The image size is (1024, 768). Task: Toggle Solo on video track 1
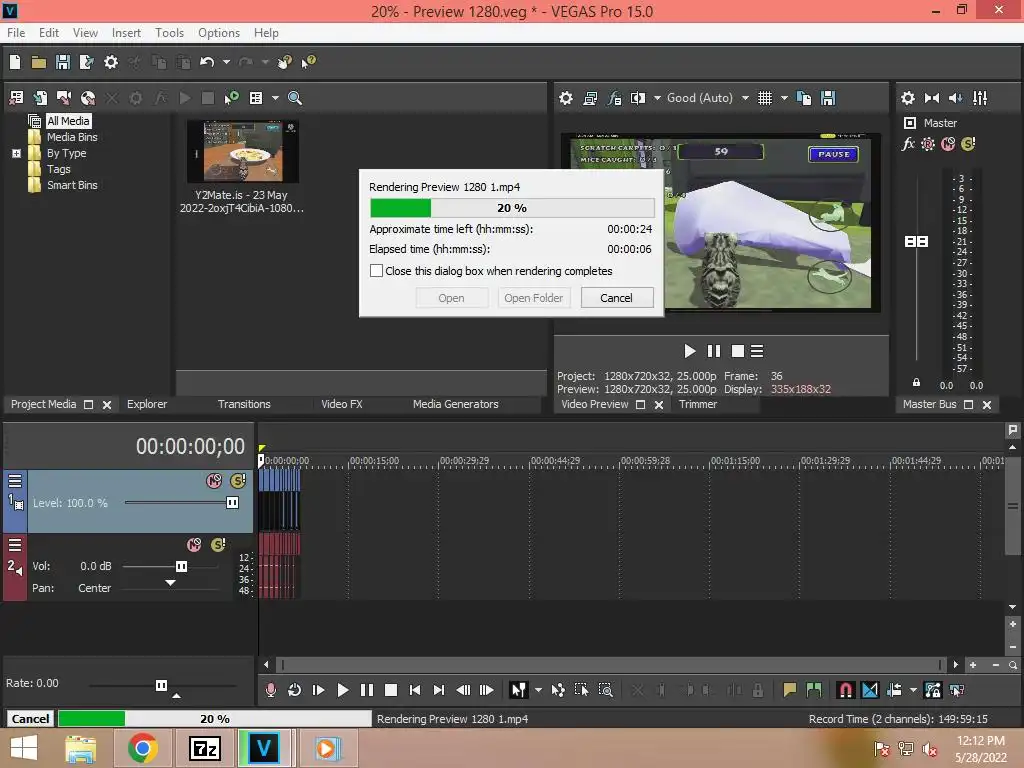[x=238, y=481]
